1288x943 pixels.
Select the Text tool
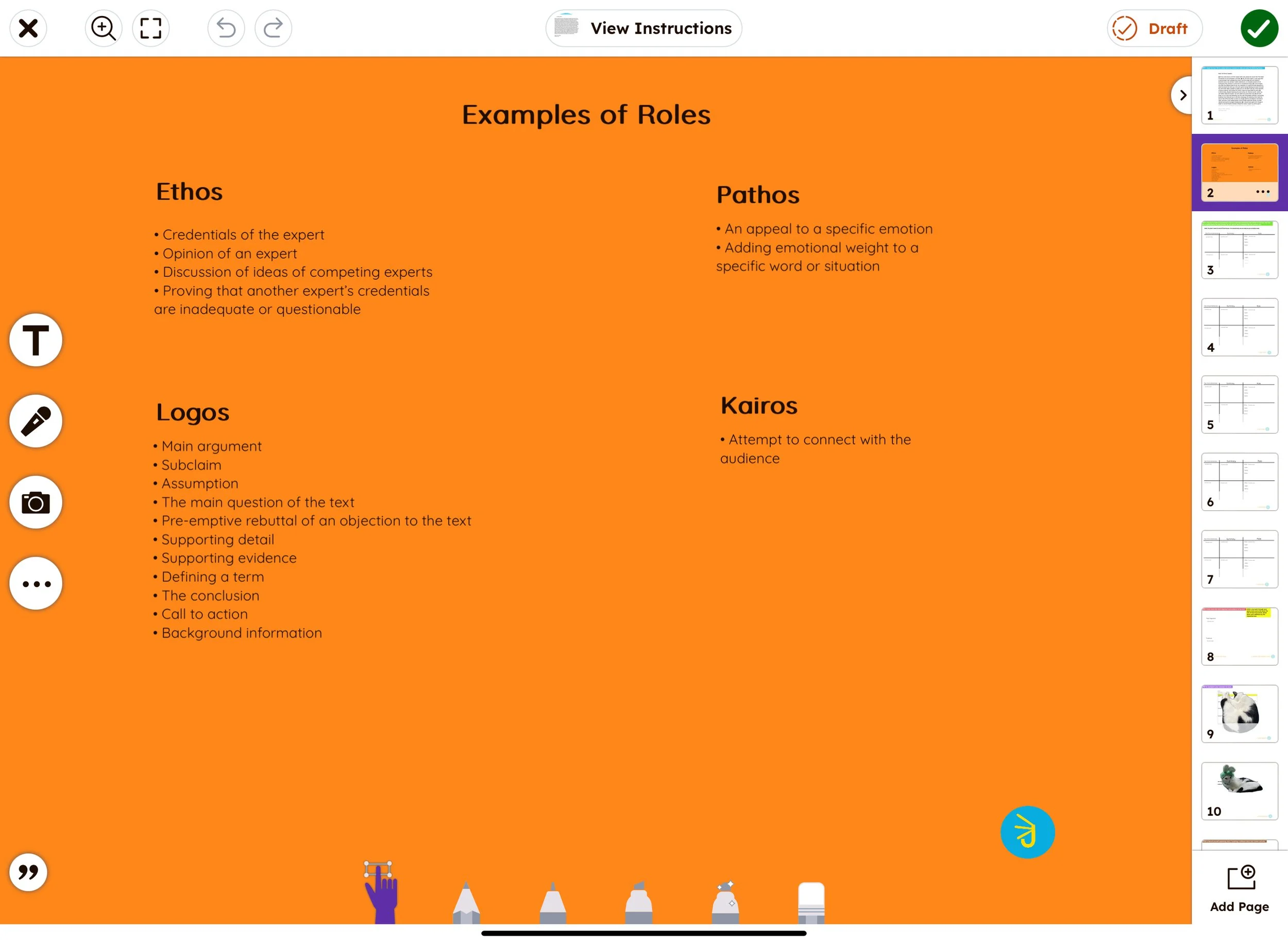(36, 340)
